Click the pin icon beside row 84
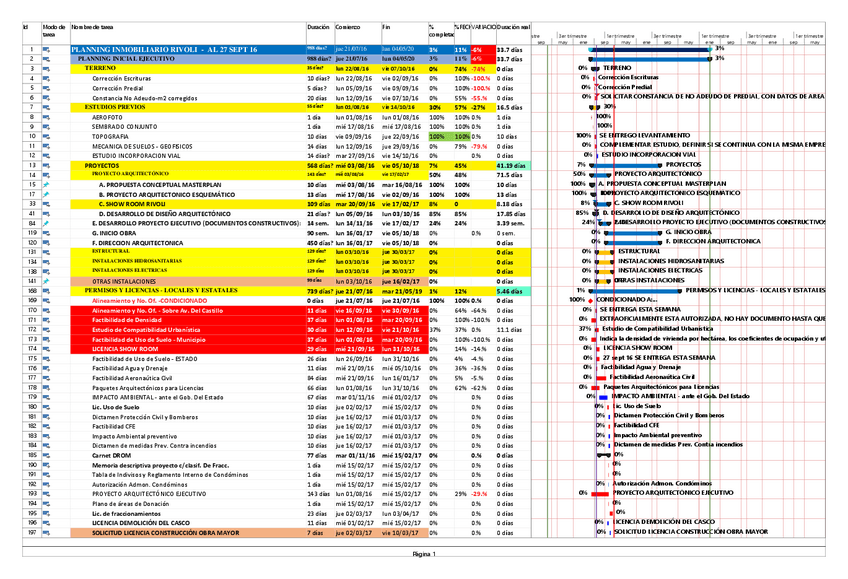 (47, 222)
